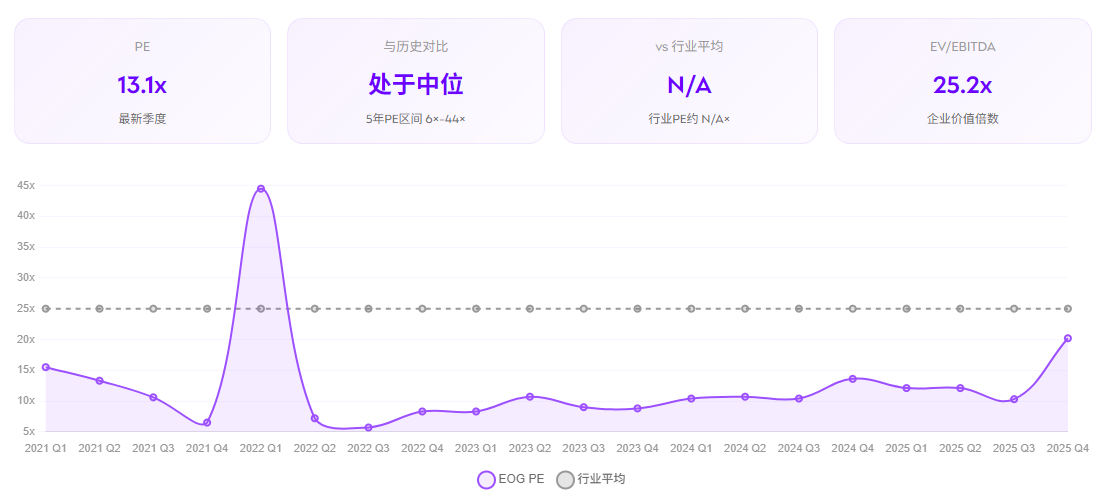This screenshot has height=499, width=1099.
Task: Select the 2023 Q3 EOG PE data point
Action: 584,407
